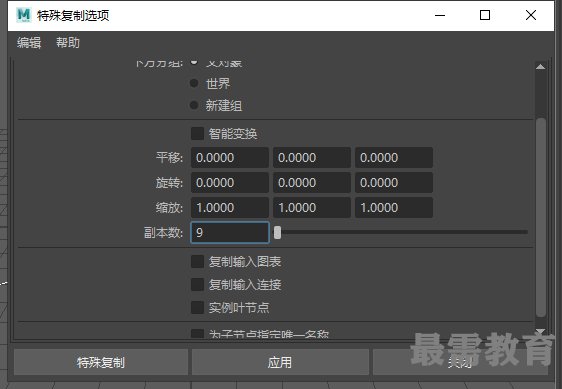
Task: Tick the 复制输入图表 checkbox
Action: pos(197,261)
